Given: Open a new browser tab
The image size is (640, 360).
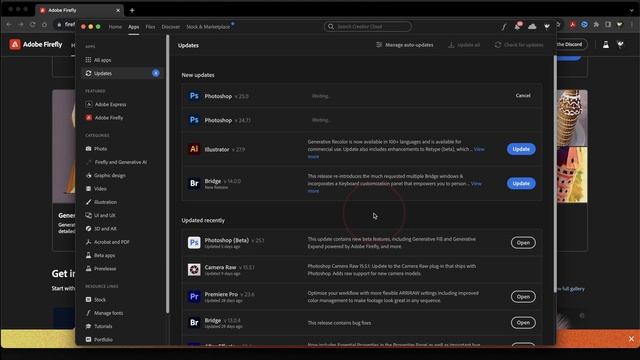Looking at the screenshot, I should coord(132,10).
